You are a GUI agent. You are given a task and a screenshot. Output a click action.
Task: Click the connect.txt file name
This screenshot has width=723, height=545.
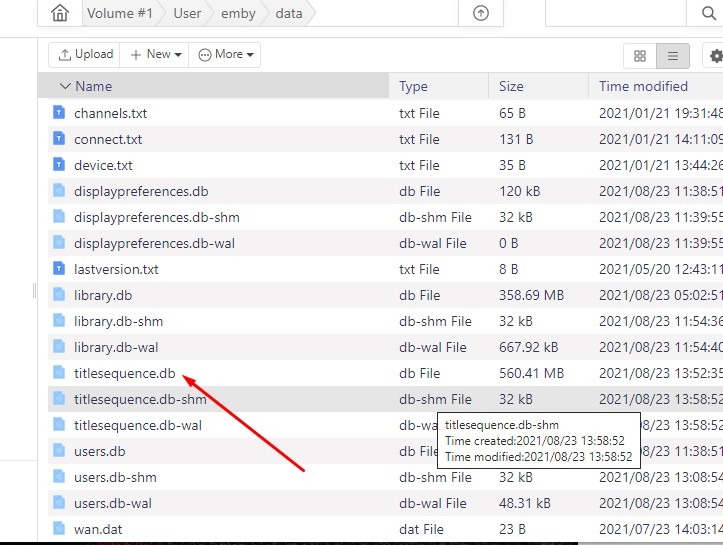(x=108, y=139)
